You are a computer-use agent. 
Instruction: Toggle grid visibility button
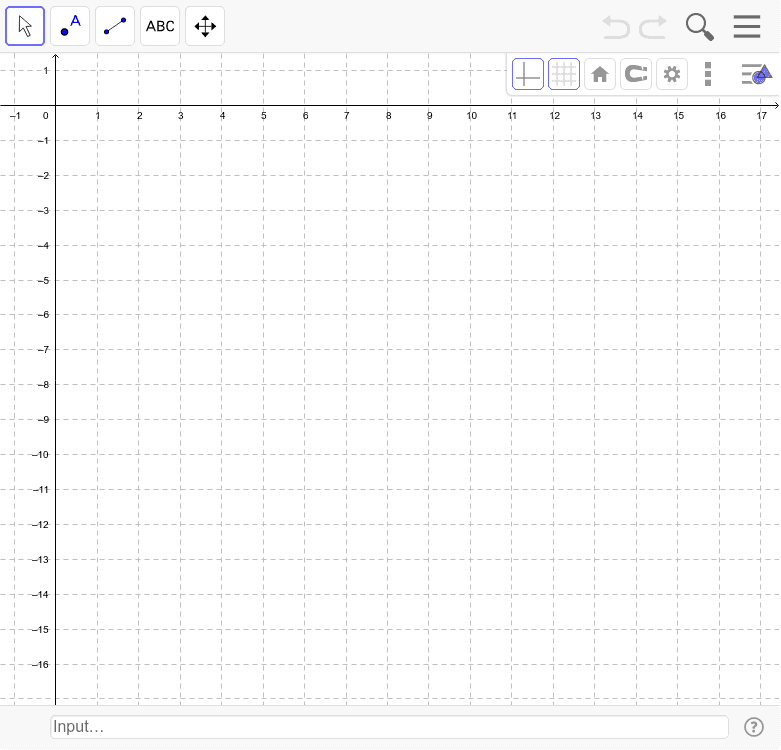coord(564,74)
